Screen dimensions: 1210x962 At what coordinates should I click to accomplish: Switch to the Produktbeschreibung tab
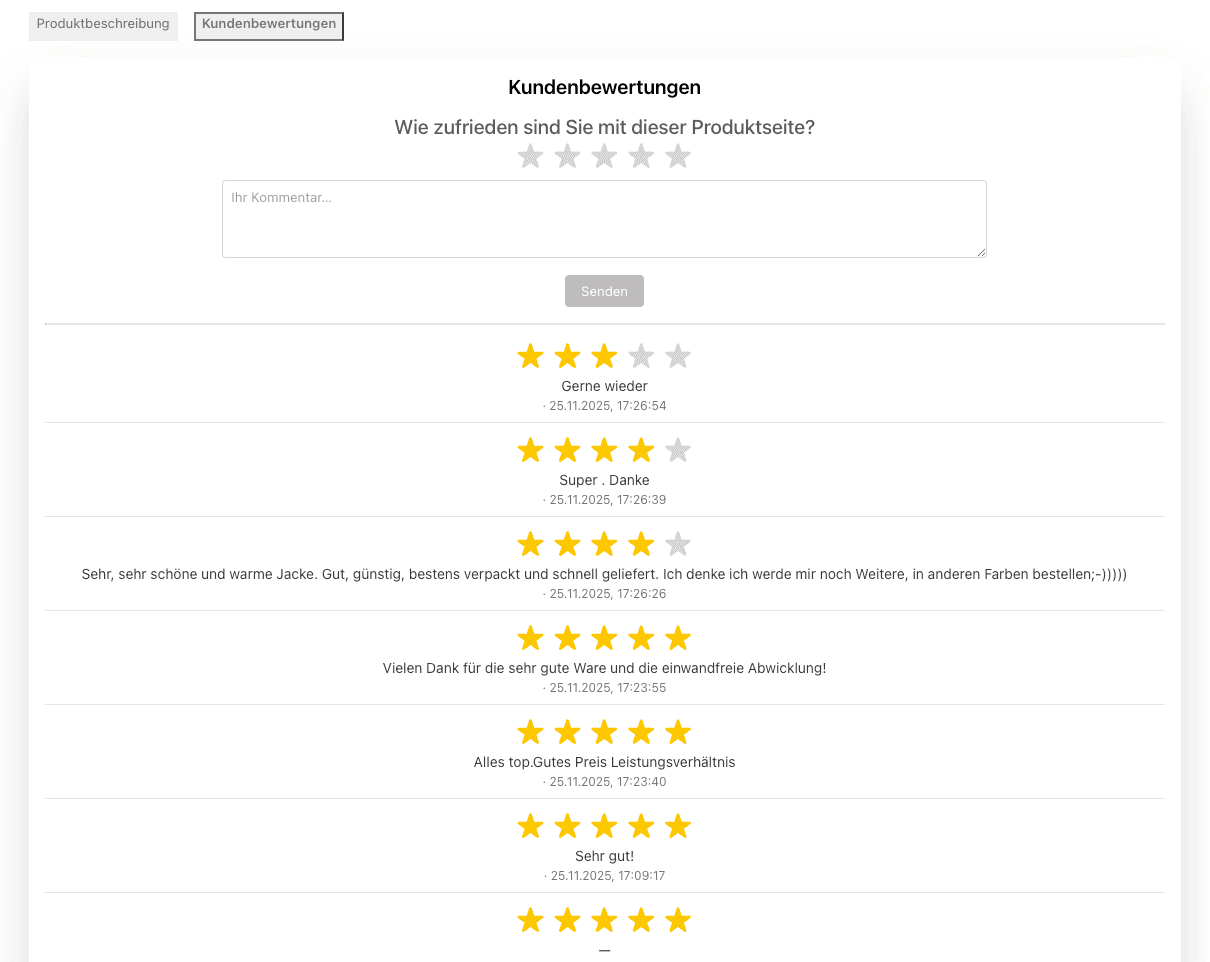pos(103,25)
